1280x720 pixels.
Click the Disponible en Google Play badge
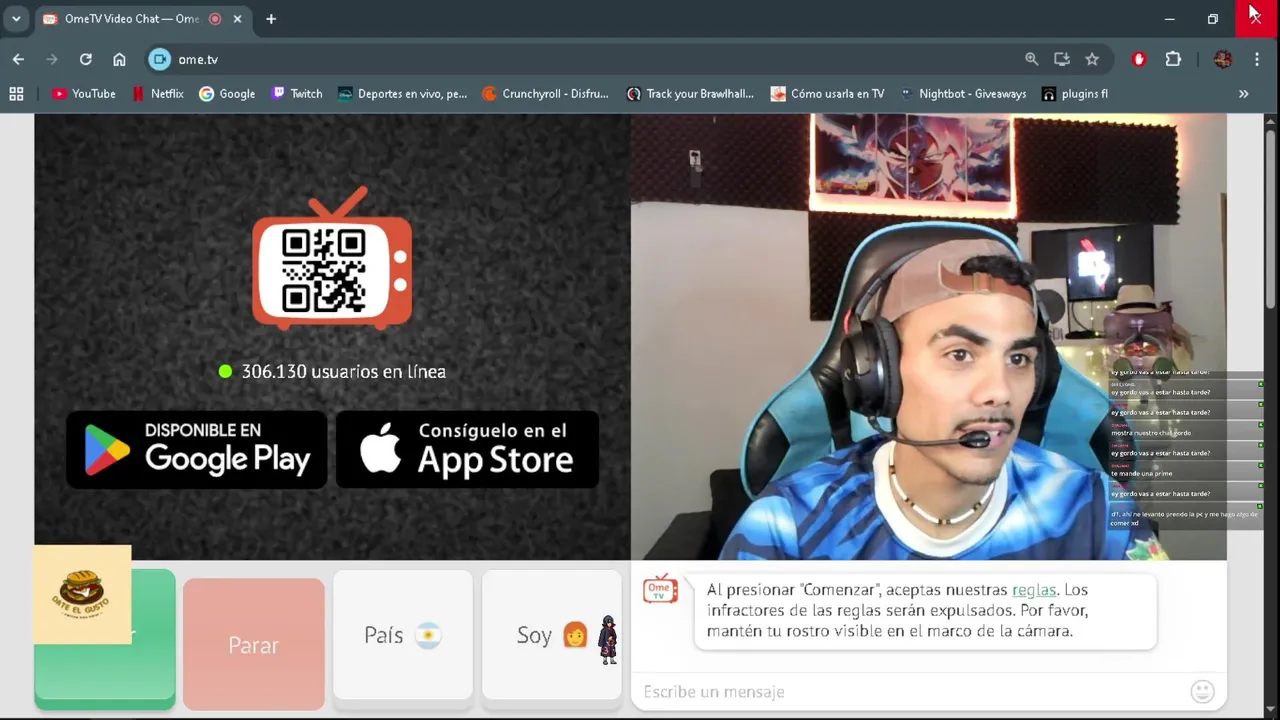[x=197, y=449]
